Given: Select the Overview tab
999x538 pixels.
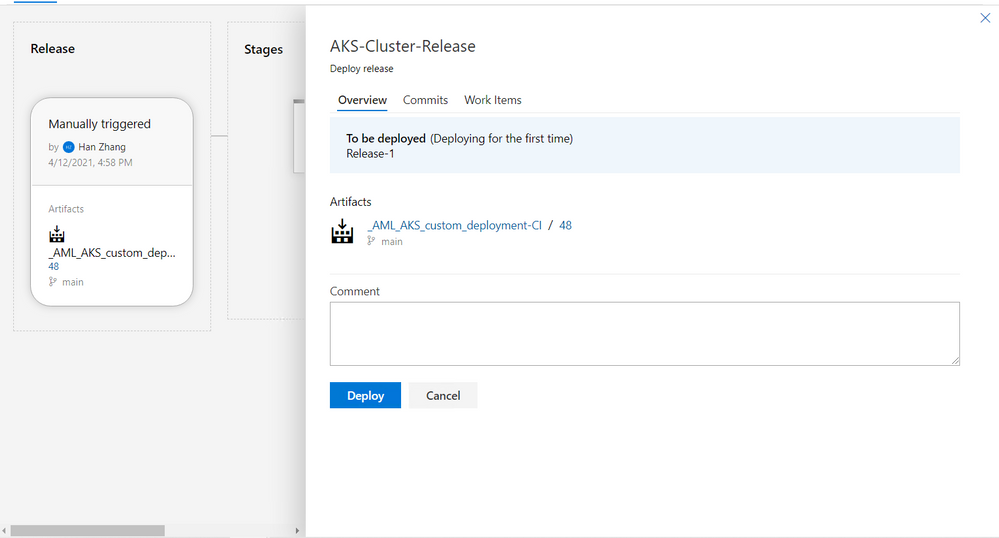Looking at the screenshot, I should click(x=362, y=100).
